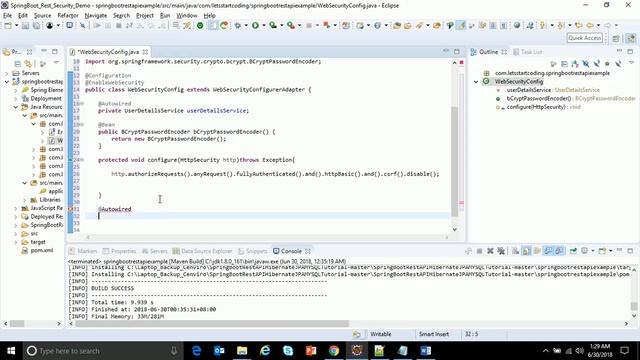Toggle Hide Static Members in Outline toolbar

coord(596,64)
